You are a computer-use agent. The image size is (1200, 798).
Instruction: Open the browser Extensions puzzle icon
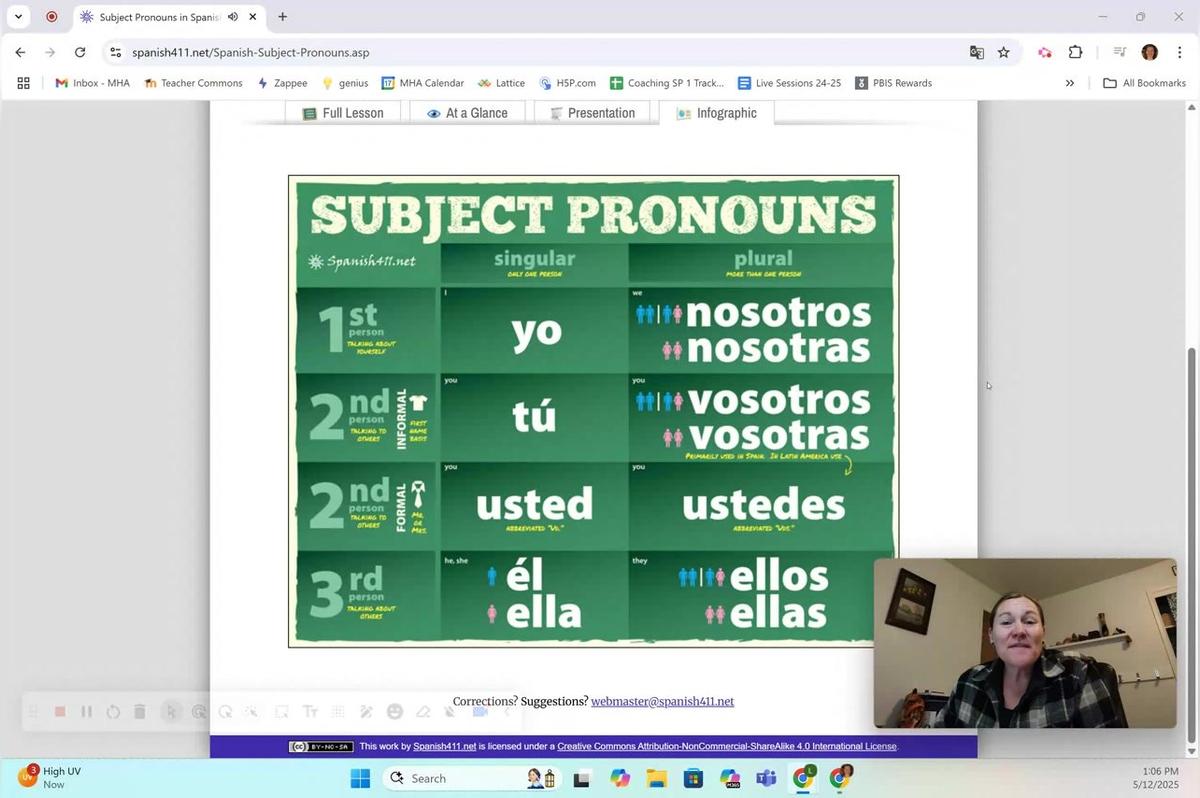click(x=1076, y=52)
